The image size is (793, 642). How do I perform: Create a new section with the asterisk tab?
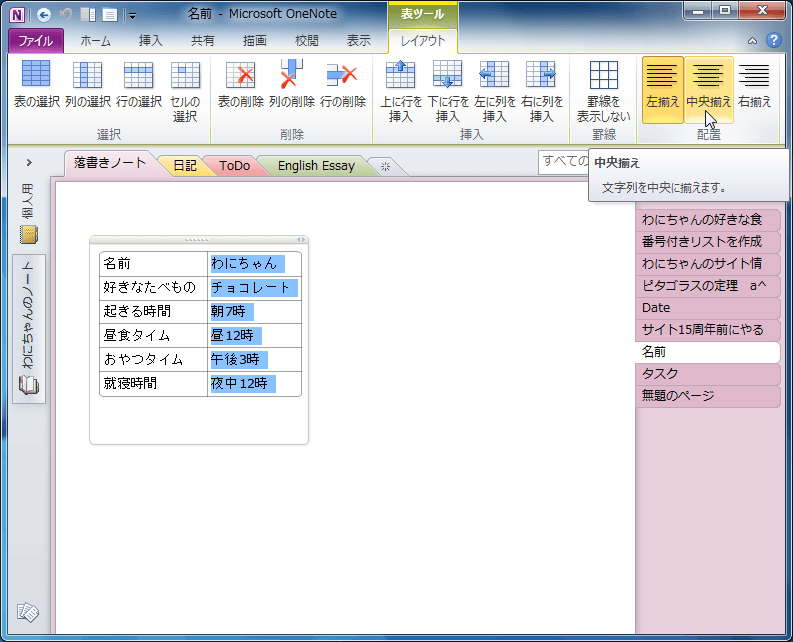point(385,166)
